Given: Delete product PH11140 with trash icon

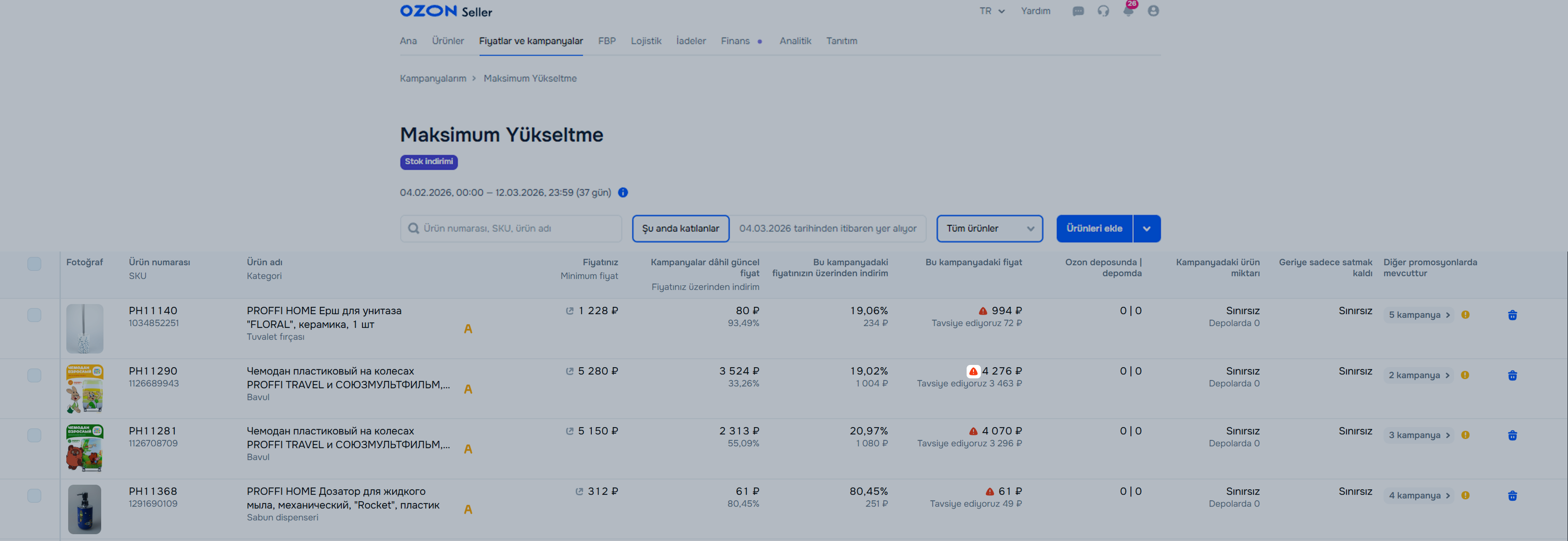Looking at the screenshot, I should click(x=1512, y=315).
